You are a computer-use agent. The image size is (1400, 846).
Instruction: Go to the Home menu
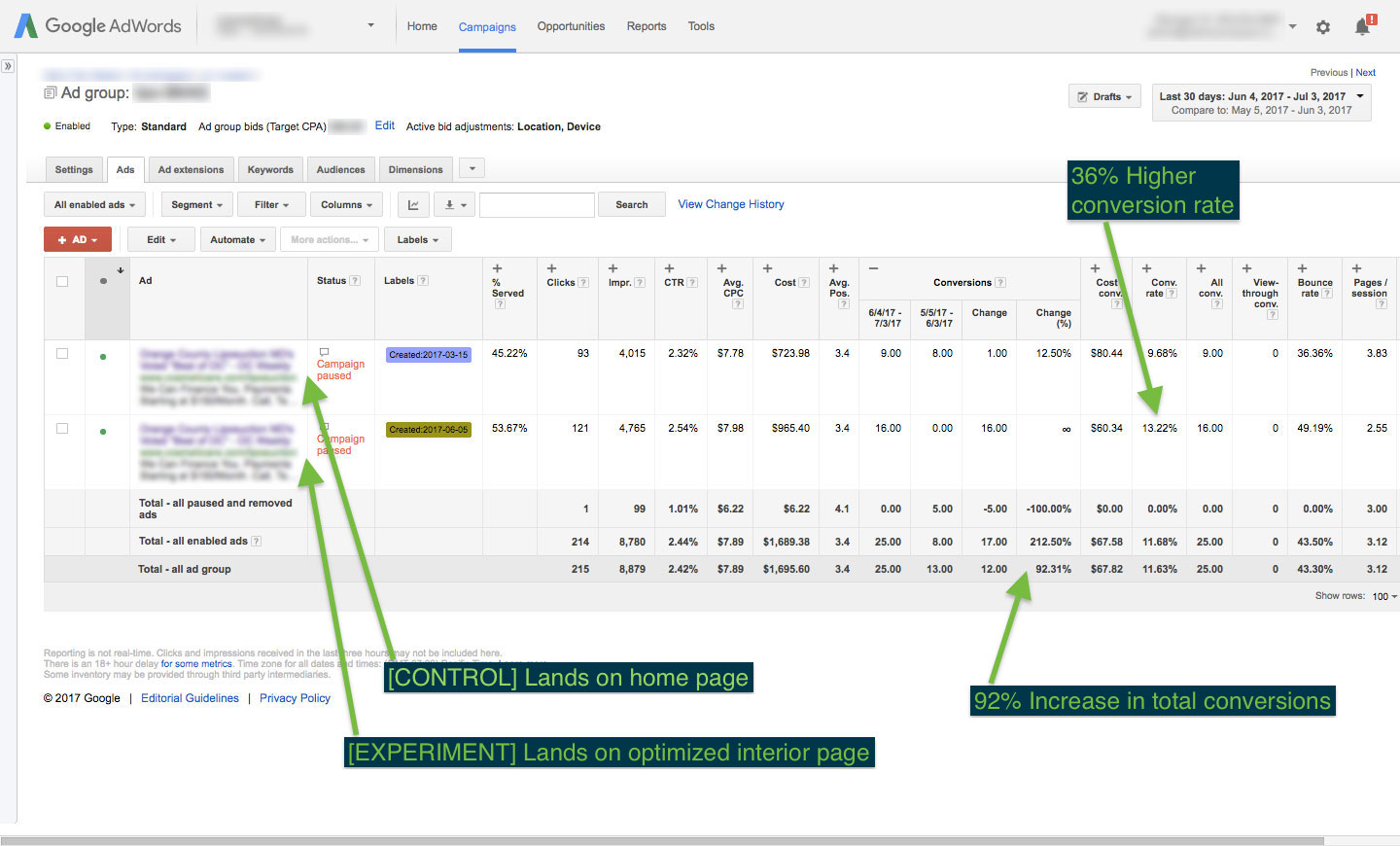[x=422, y=26]
